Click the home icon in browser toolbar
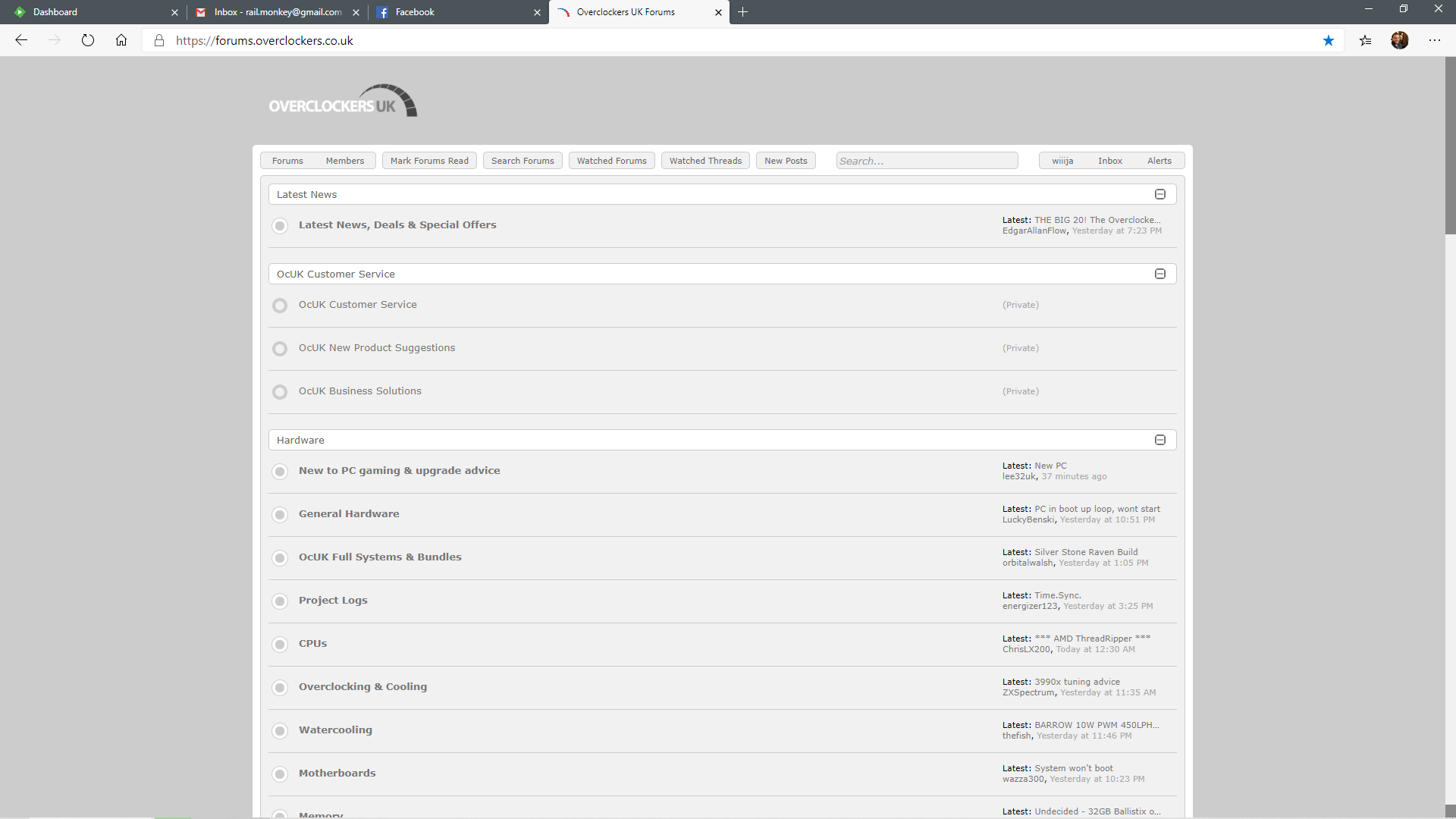Screen dimensions: 1456x819 (x=121, y=41)
